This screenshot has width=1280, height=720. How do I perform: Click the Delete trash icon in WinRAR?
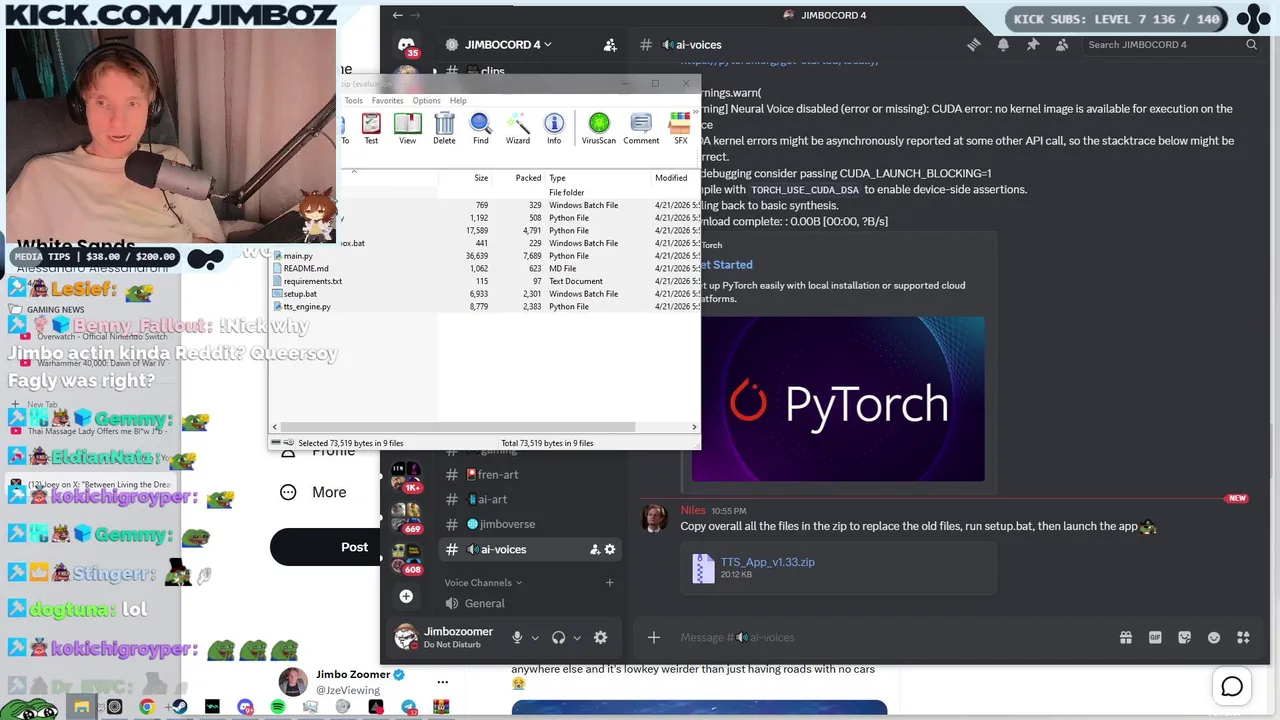click(x=444, y=128)
